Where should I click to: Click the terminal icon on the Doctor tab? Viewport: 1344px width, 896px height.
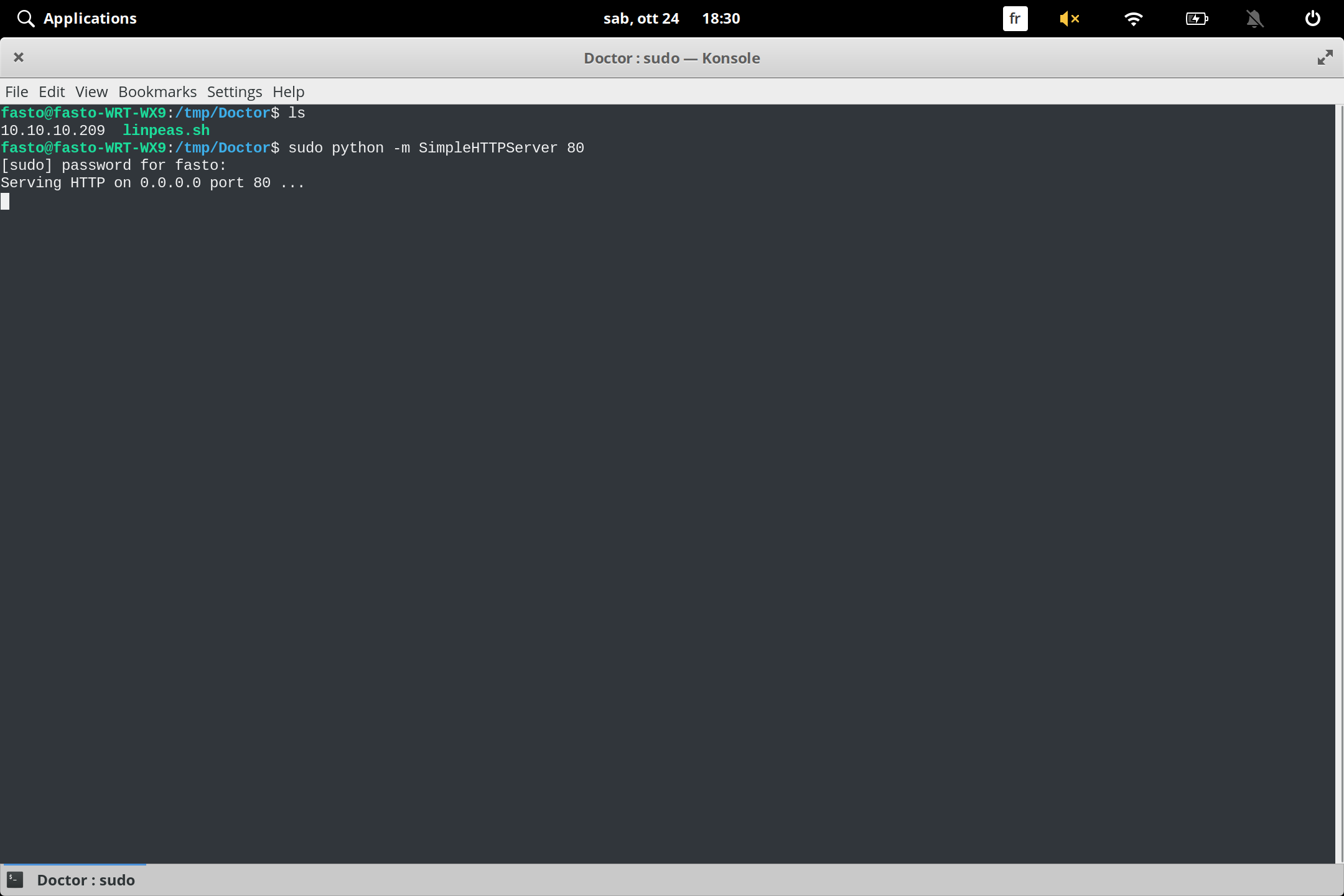coord(16,879)
